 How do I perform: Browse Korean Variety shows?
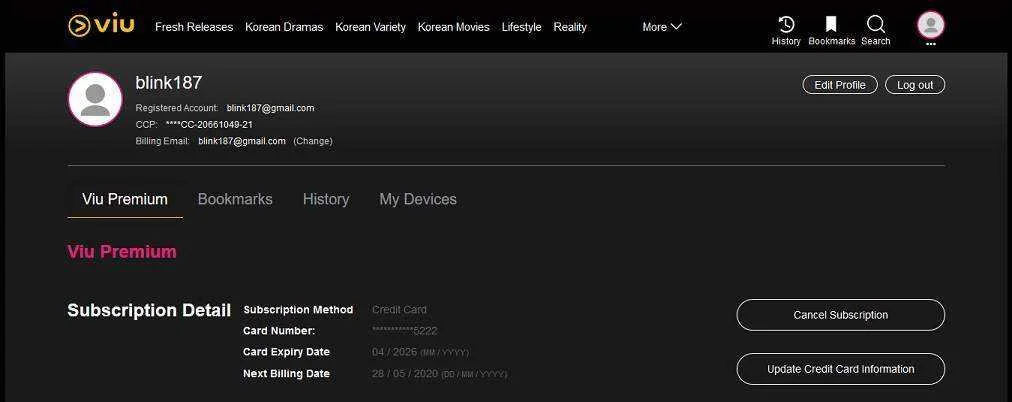(370, 27)
